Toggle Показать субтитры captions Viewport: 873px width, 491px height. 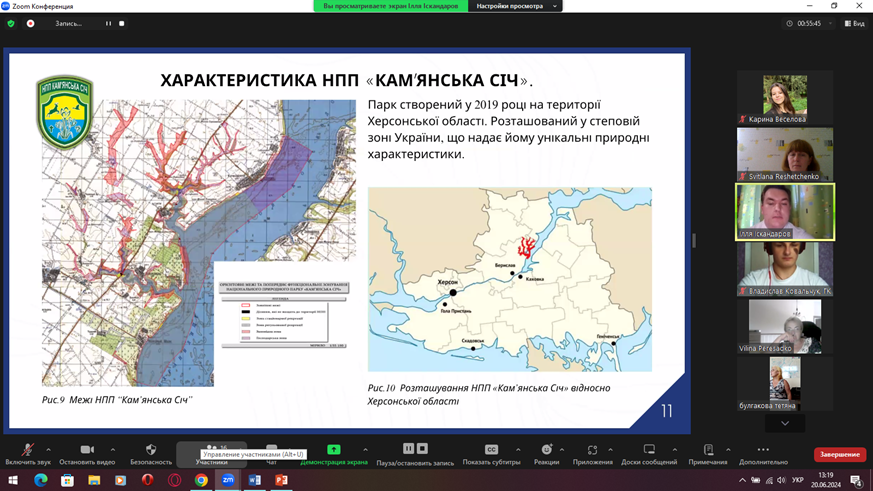tap(491, 450)
